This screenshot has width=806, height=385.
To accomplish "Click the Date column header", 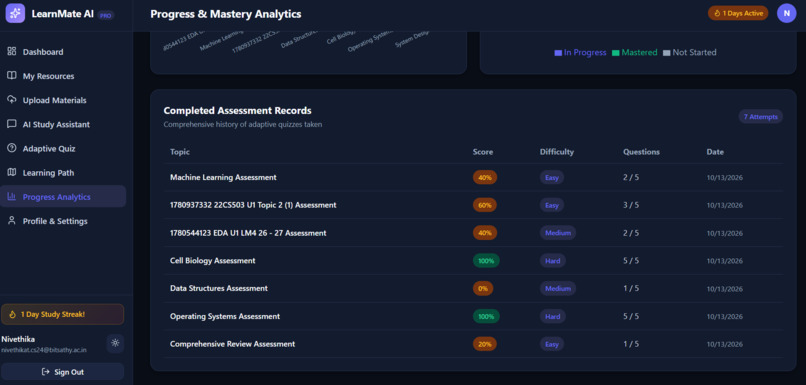I will [x=715, y=152].
